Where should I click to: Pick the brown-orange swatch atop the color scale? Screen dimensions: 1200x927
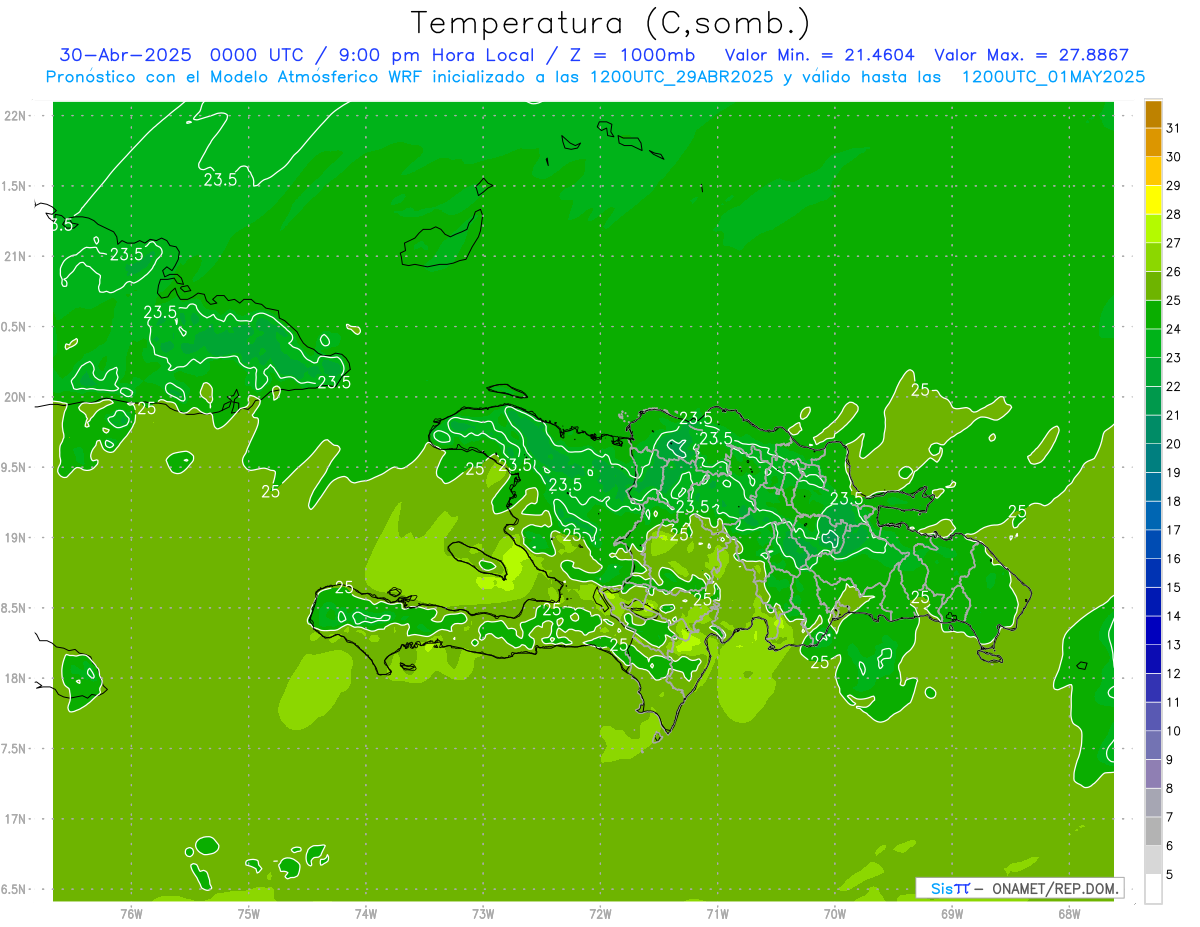pos(1153,114)
